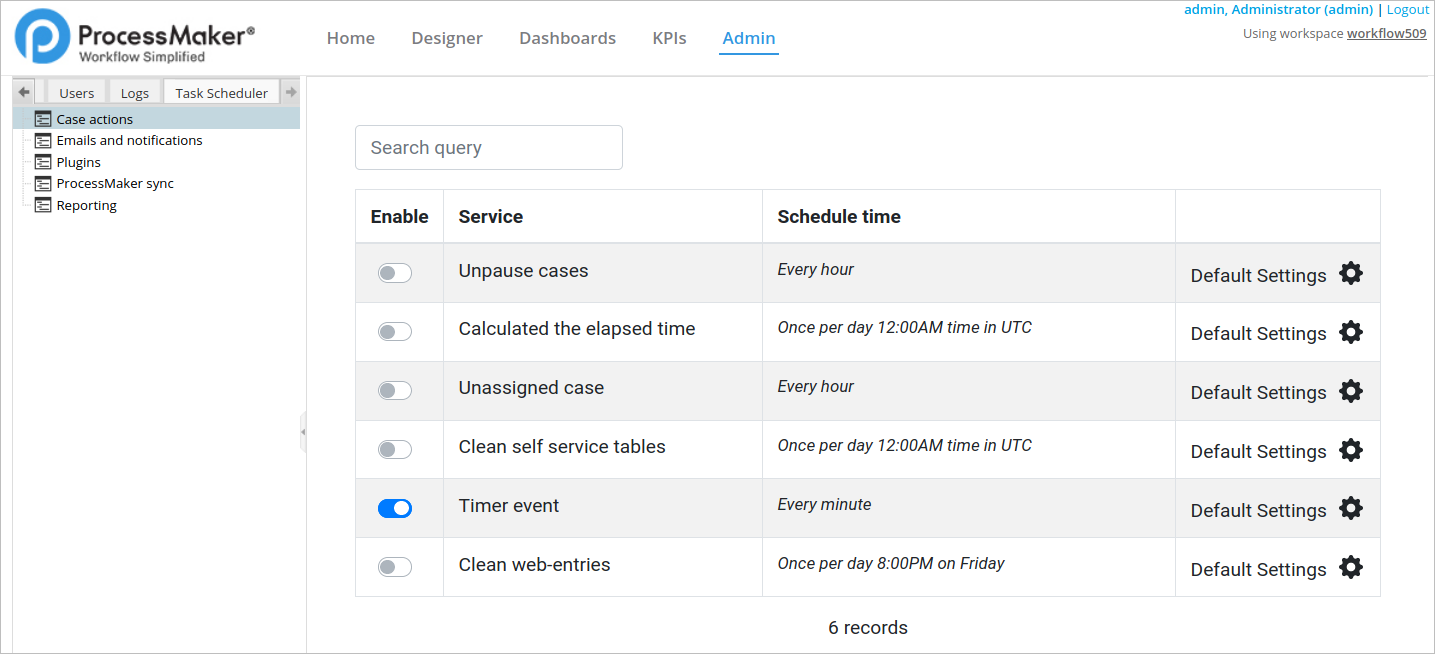Click the Search query input field
1435x654 pixels.
pos(488,148)
